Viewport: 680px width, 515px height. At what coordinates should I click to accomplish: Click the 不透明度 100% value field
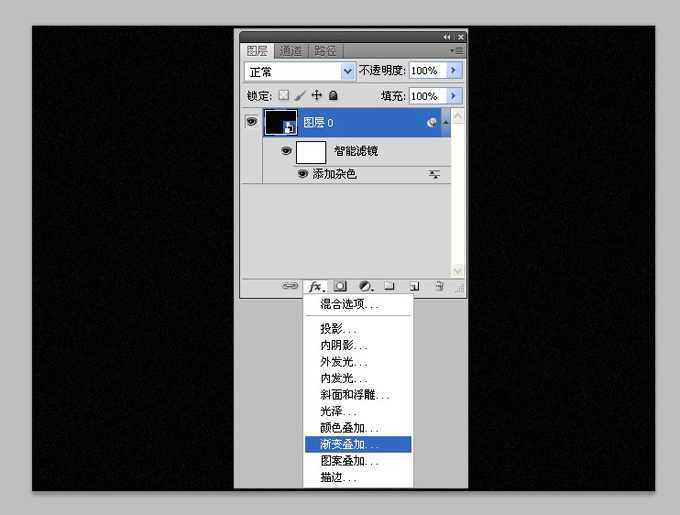428,71
